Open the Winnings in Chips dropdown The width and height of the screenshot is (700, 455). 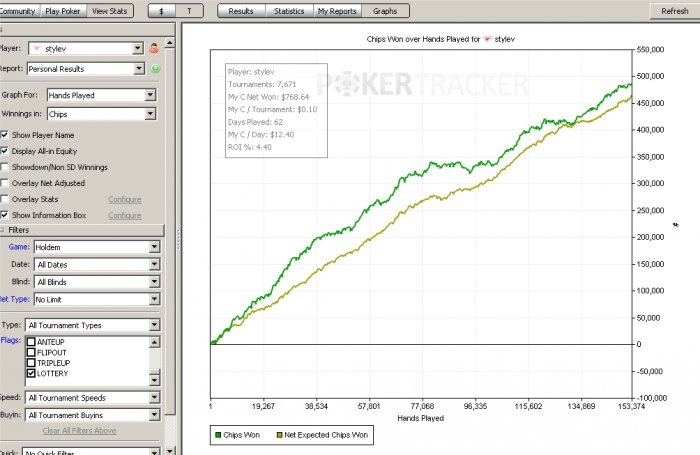coord(102,114)
